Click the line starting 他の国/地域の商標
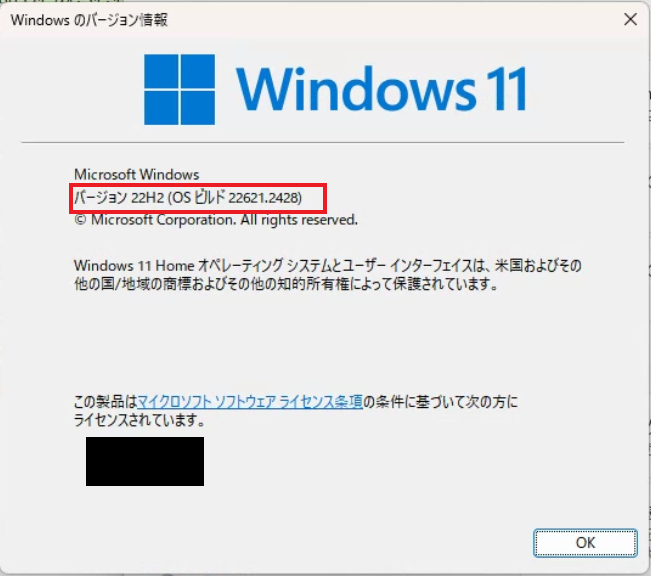 tap(286, 284)
